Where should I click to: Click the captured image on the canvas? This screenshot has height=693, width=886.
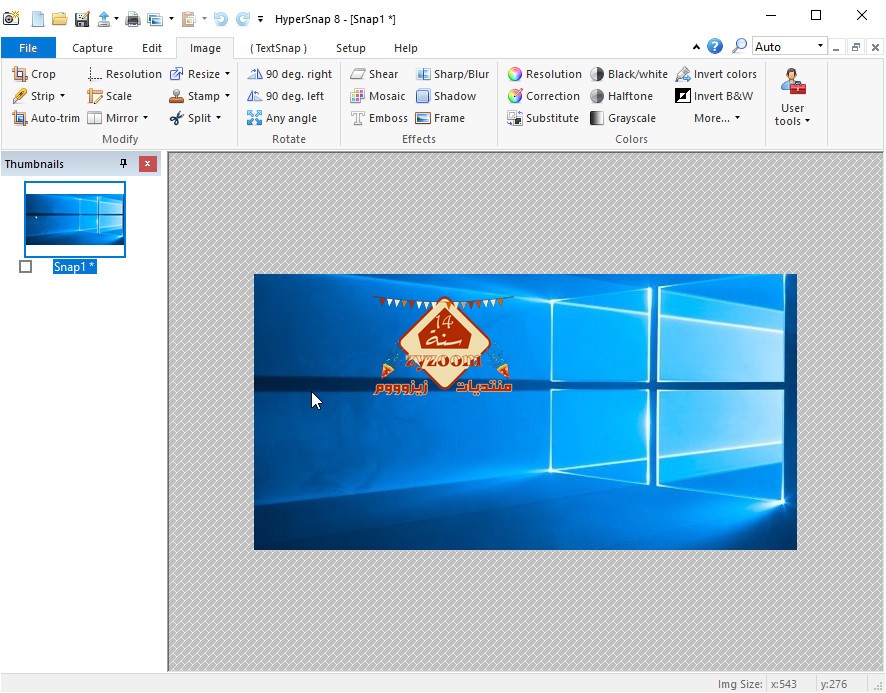525,412
